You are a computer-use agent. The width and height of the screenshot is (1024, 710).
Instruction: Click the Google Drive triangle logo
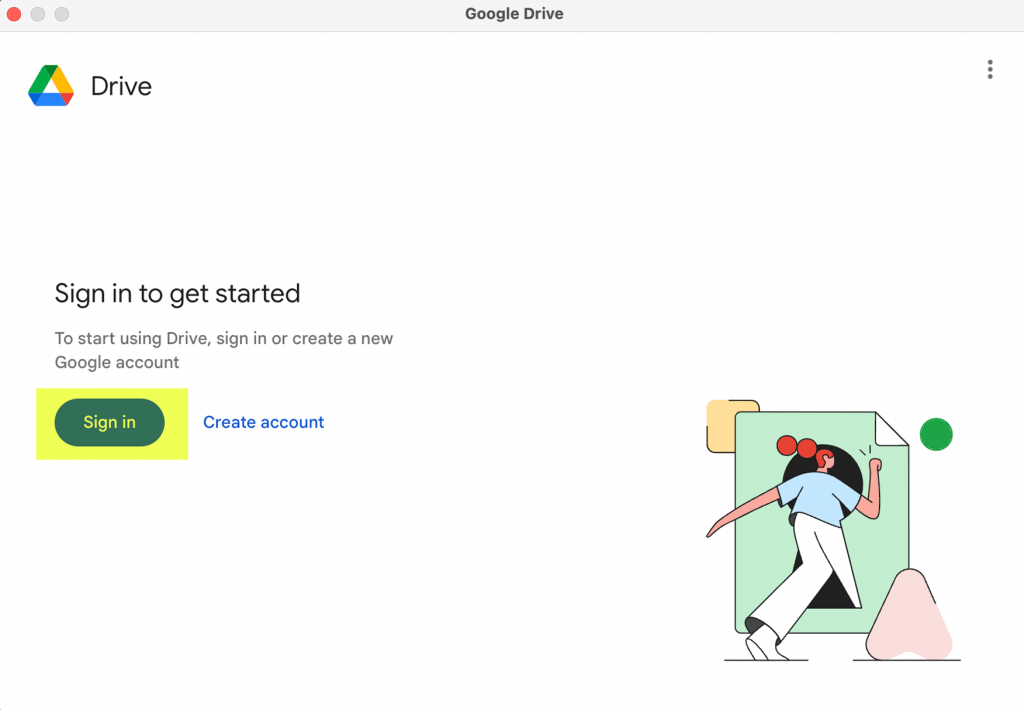[x=51, y=86]
